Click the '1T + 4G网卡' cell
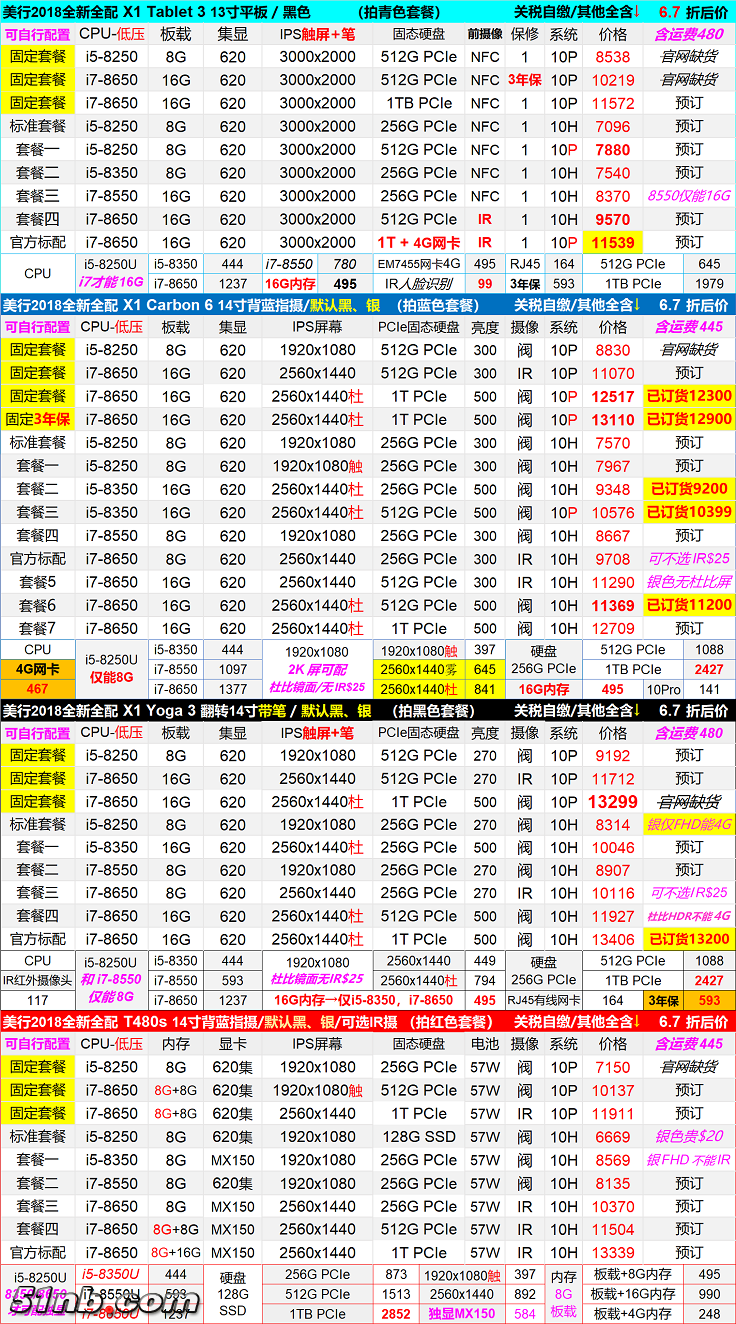Viewport: 736px width, 1324px height. (419, 242)
